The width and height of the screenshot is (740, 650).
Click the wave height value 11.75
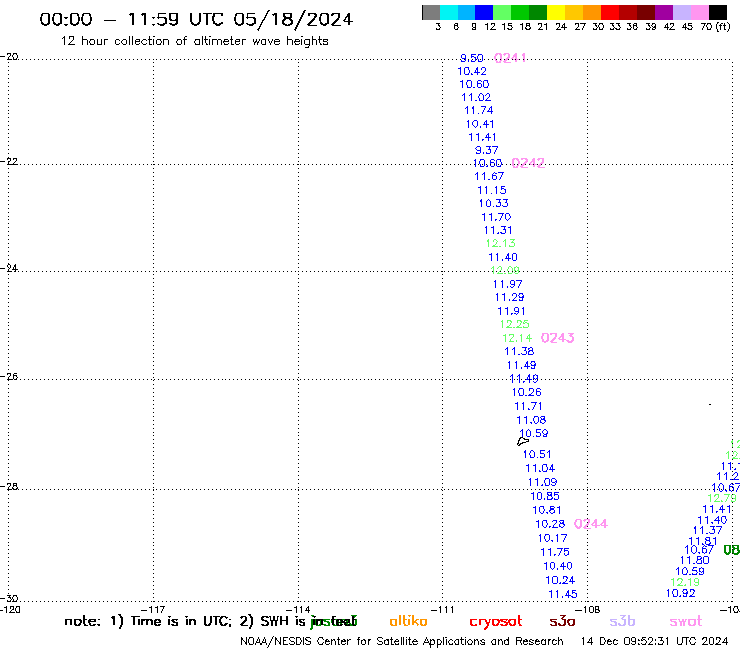pyautogui.click(x=555, y=552)
